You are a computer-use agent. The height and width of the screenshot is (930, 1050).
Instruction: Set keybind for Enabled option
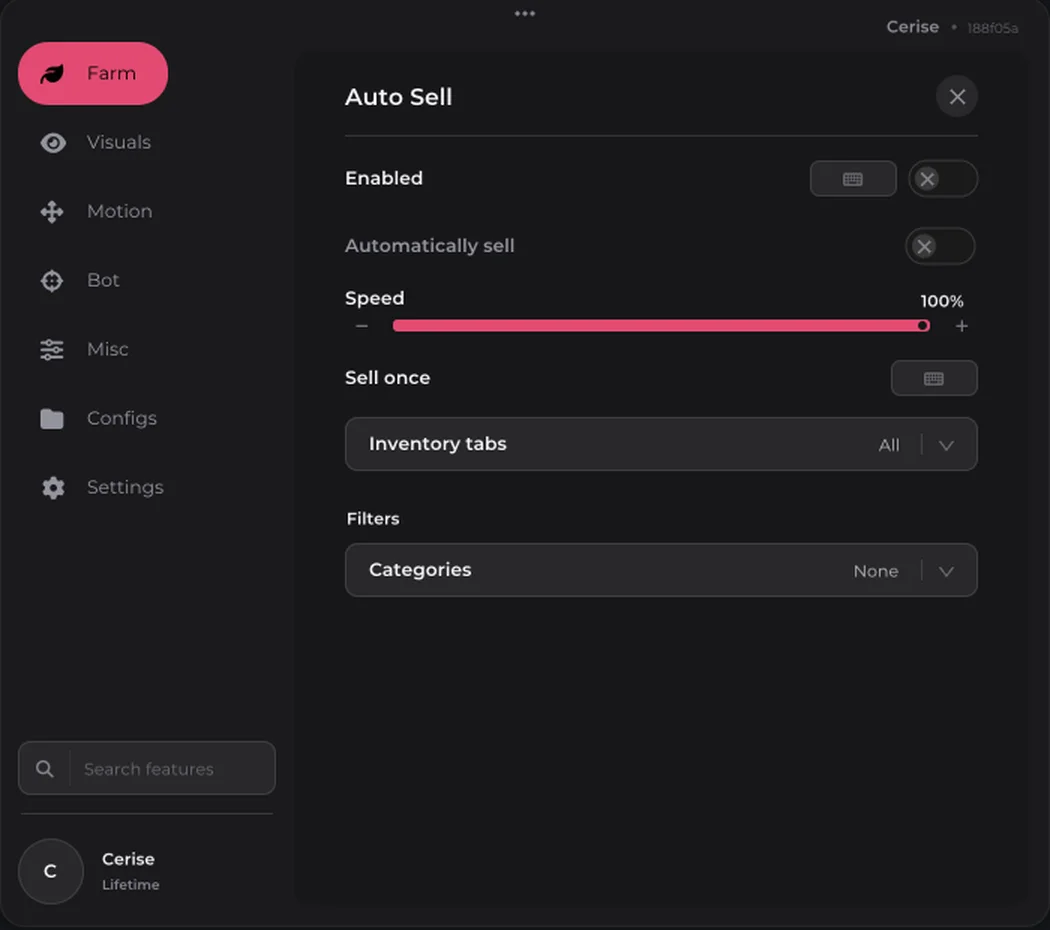853,179
